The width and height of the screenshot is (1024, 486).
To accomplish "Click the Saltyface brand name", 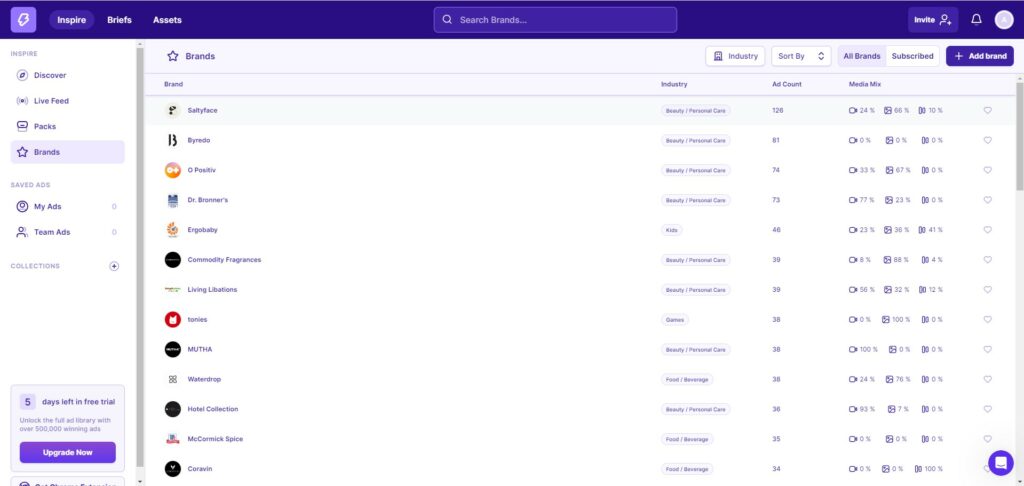I will click(202, 110).
